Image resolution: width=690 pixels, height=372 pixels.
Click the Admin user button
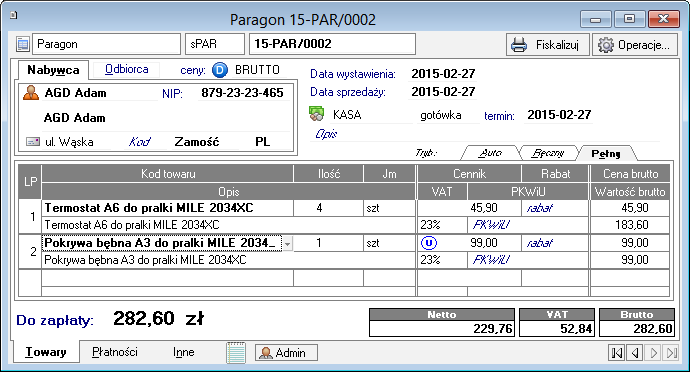click(x=286, y=353)
